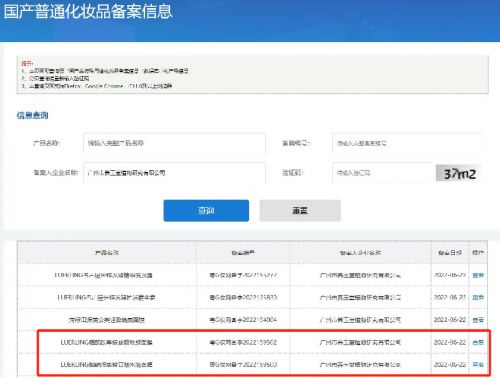Click the 产品名称 product name input field
Image resolution: width=500 pixels, height=378 pixels.
(174, 143)
